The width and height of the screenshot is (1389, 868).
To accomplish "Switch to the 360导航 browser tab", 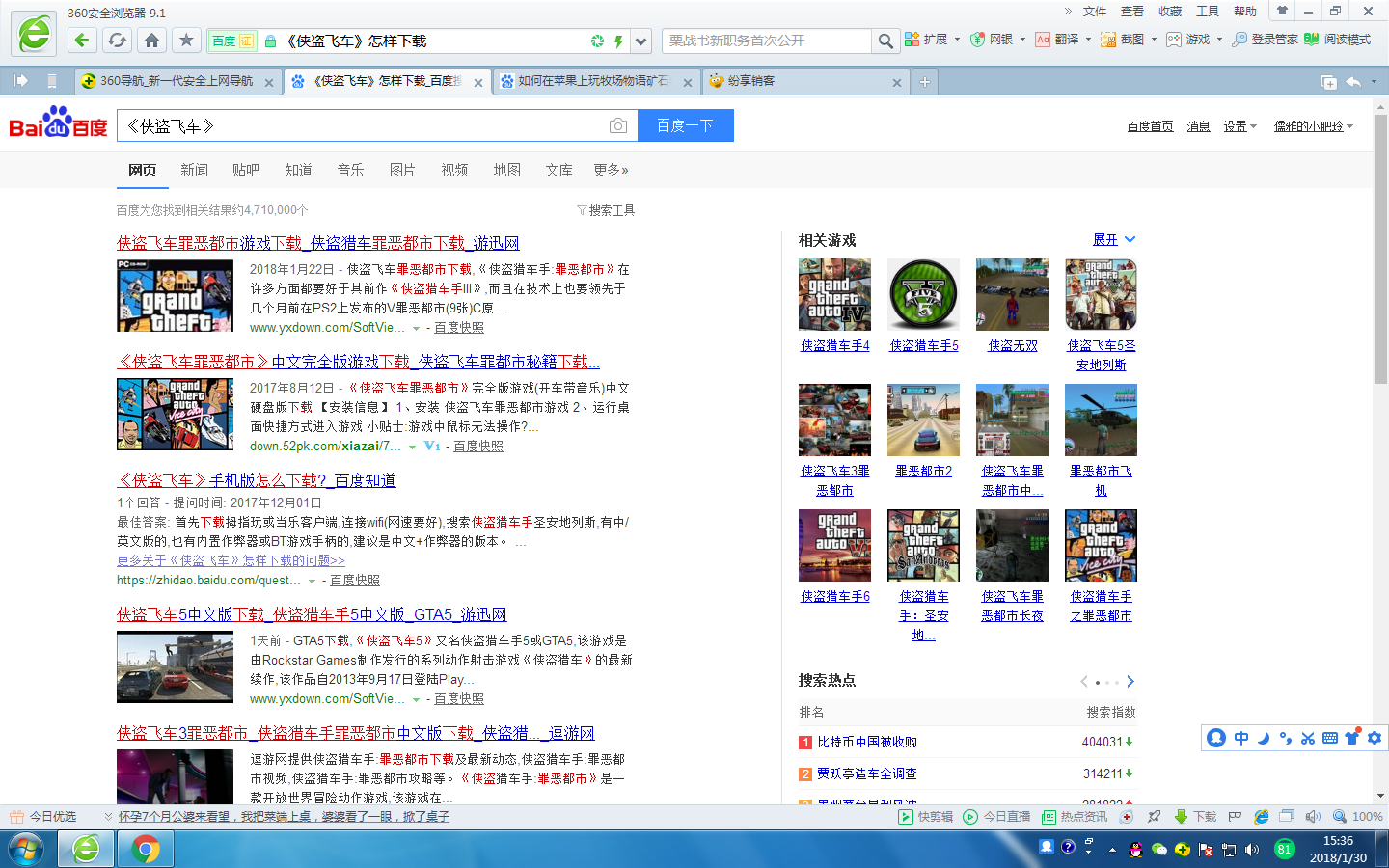I will pos(177,81).
